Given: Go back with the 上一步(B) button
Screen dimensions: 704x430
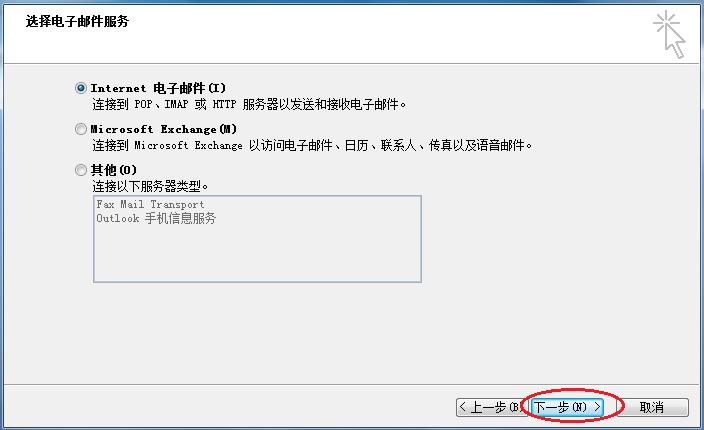Looking at the screenshot, I should (492, 407).
